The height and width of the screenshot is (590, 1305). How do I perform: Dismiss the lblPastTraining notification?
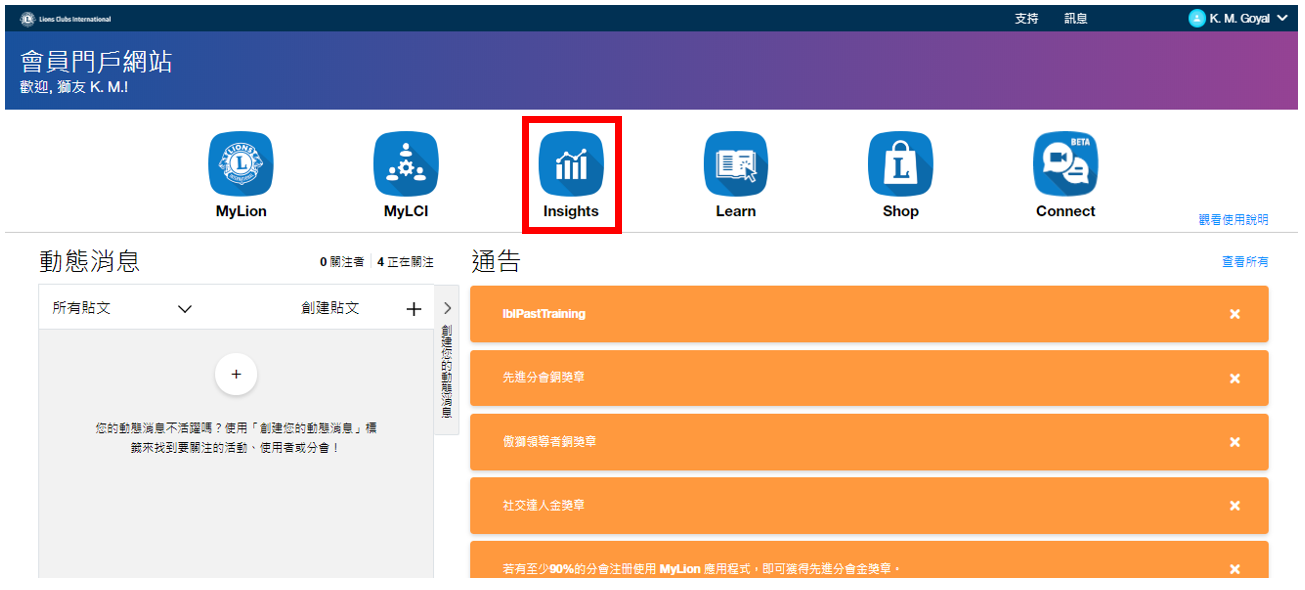point(1234,314)
